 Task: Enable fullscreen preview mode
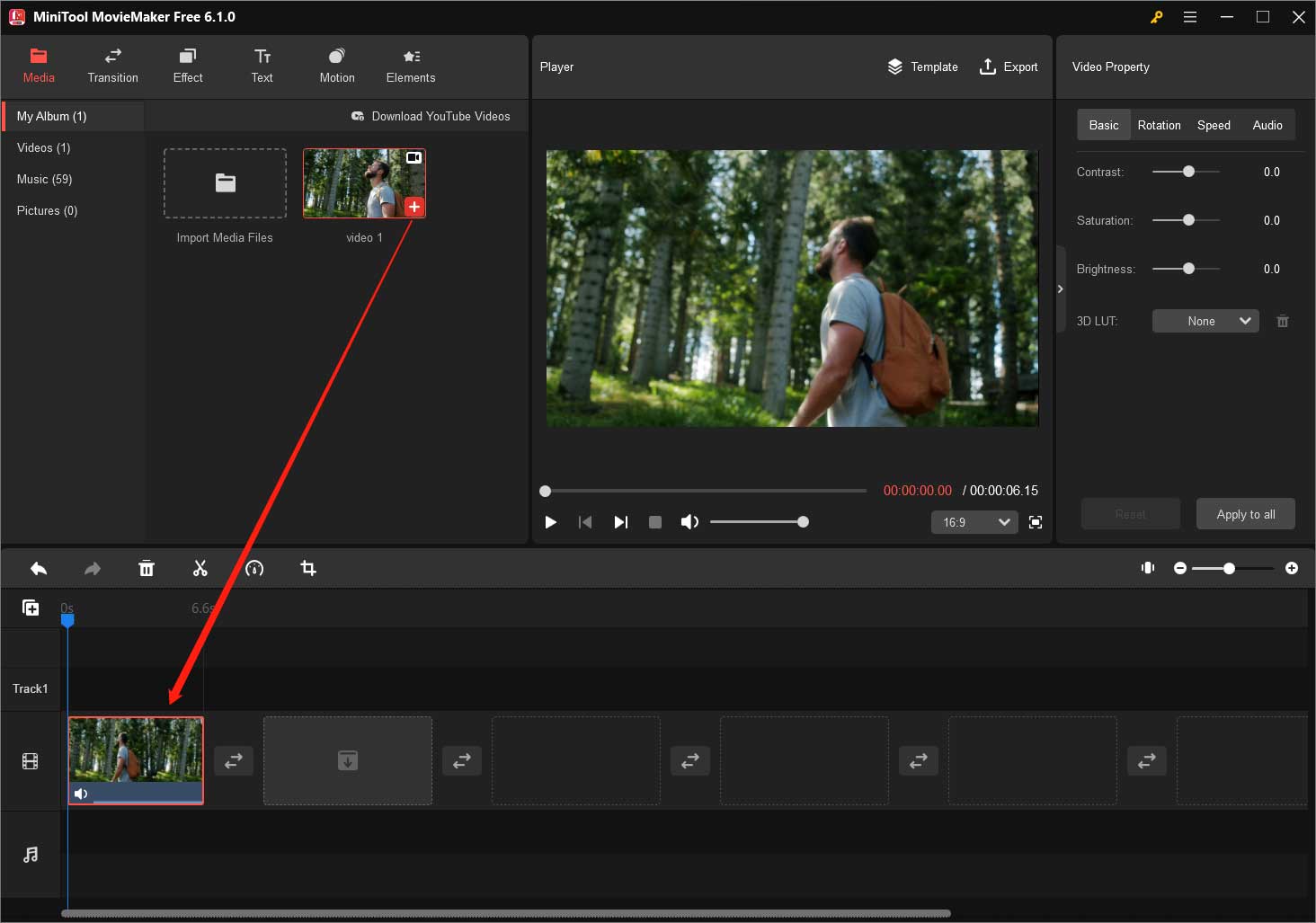pyautogui.click(x=1035, y=522)
